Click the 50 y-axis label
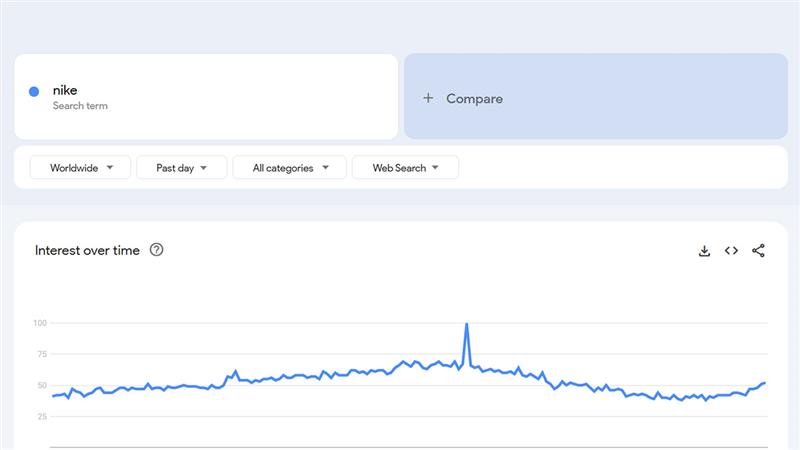This screenshot has height=450, width=800. click(42, 385)
